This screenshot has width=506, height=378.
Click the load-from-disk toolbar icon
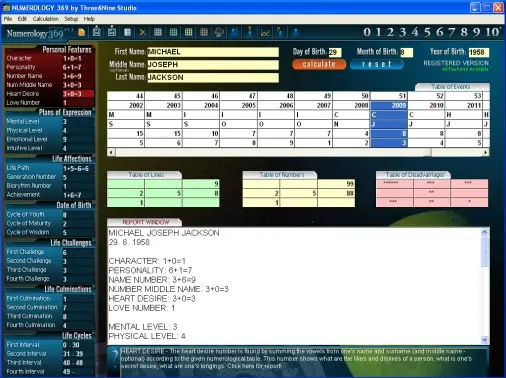[x=97, y=31]
